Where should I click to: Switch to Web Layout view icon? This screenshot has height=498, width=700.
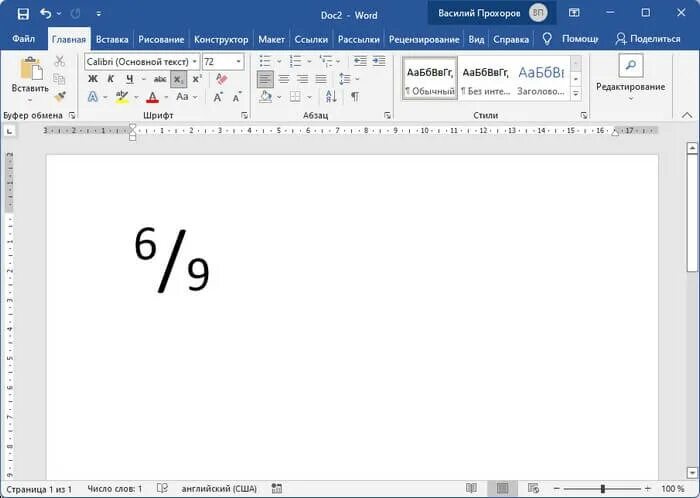click(x=533, y=489)
